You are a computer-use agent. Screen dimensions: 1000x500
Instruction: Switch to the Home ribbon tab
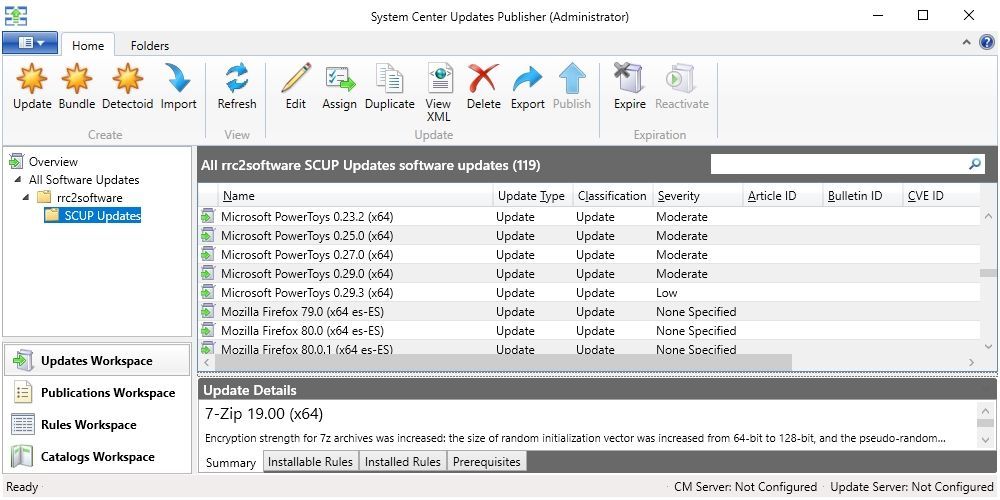(x=88, y=45)
